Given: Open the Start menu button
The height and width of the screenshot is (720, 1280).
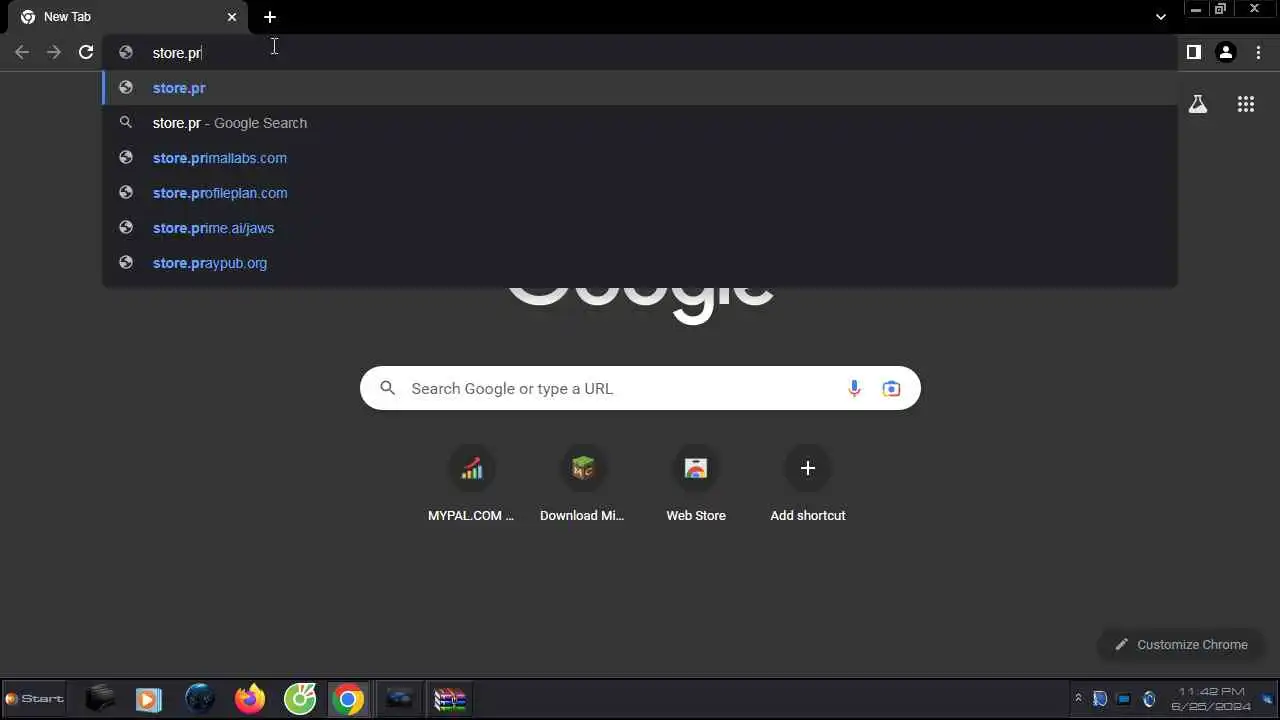Looking at the screenshot, I should point(35,699).
